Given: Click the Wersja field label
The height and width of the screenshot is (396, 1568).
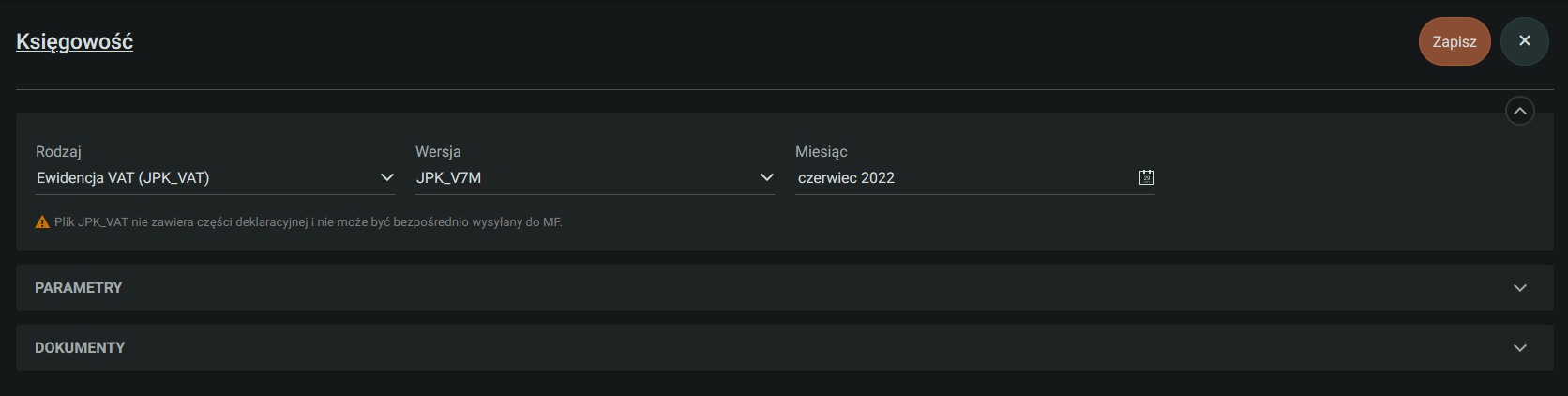Looking at the screenshot, I should pyautogui.click(x=438, y=151).
